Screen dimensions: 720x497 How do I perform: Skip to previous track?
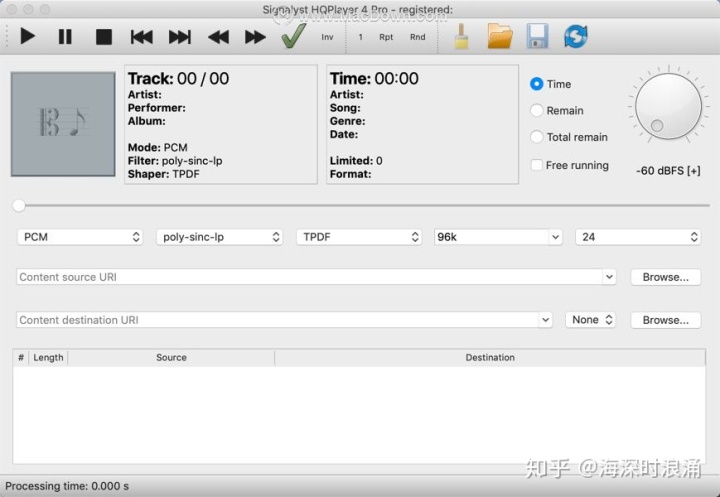click(141, 37)
